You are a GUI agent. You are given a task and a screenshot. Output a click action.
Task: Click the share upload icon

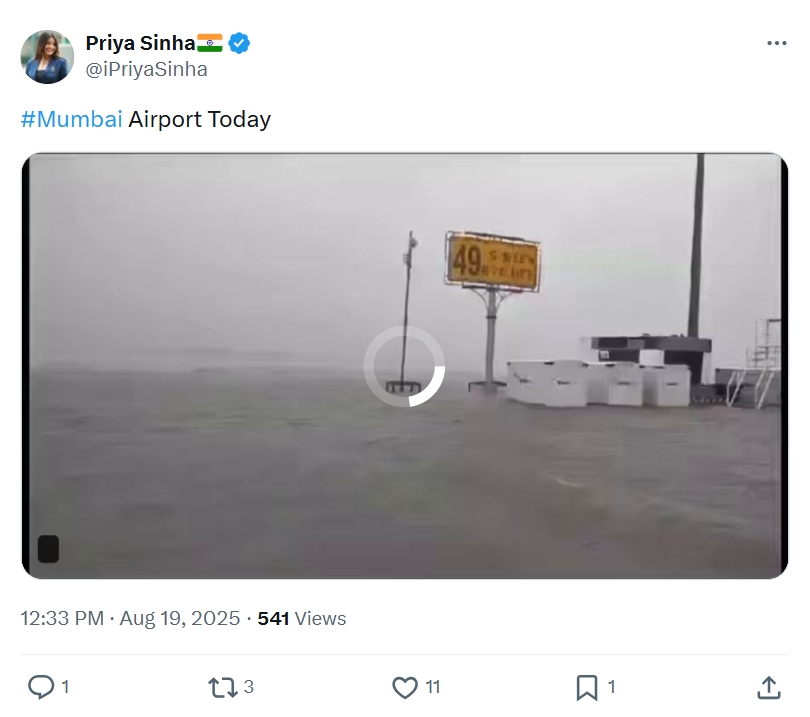click(769, 688)
